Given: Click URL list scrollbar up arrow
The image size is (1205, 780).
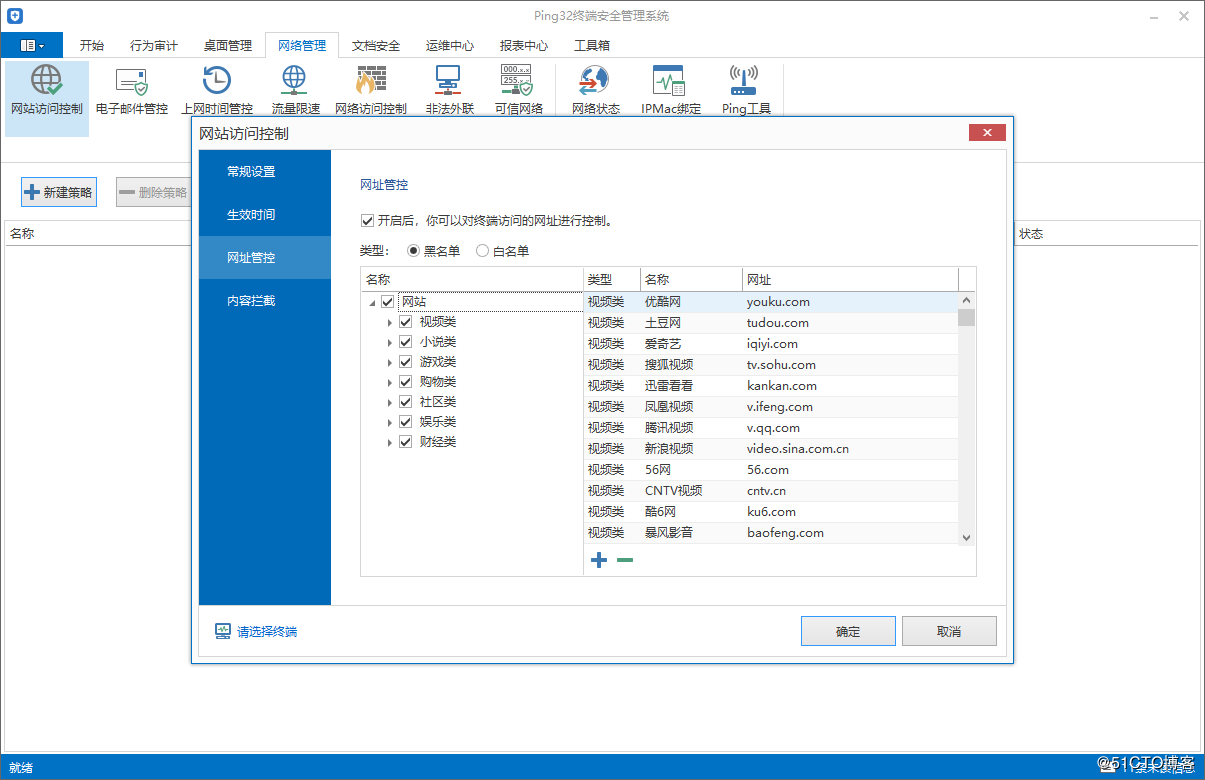Looking at the screenshot, I should tap(966, 299).
